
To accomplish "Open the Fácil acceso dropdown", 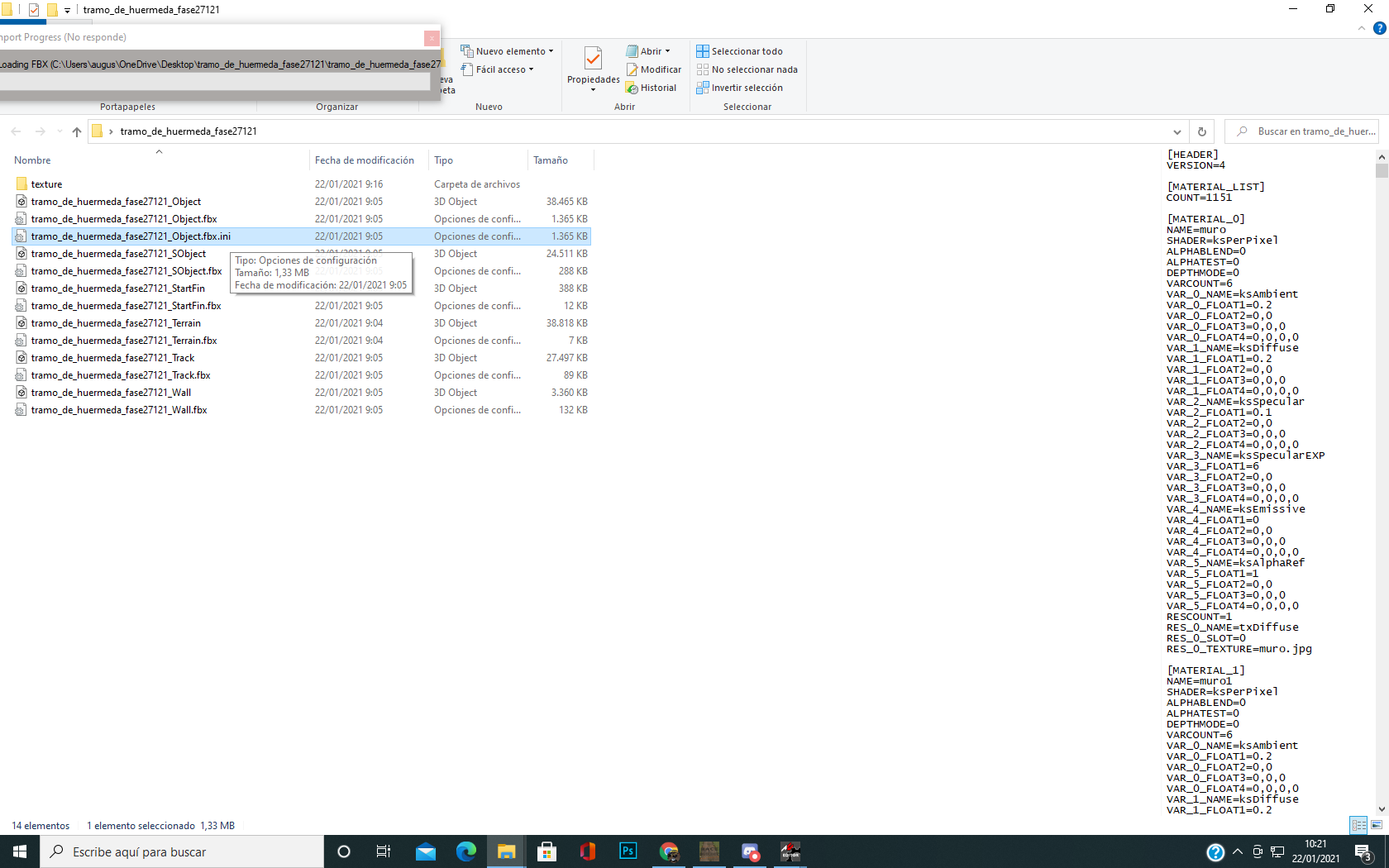I will (498, 69).
